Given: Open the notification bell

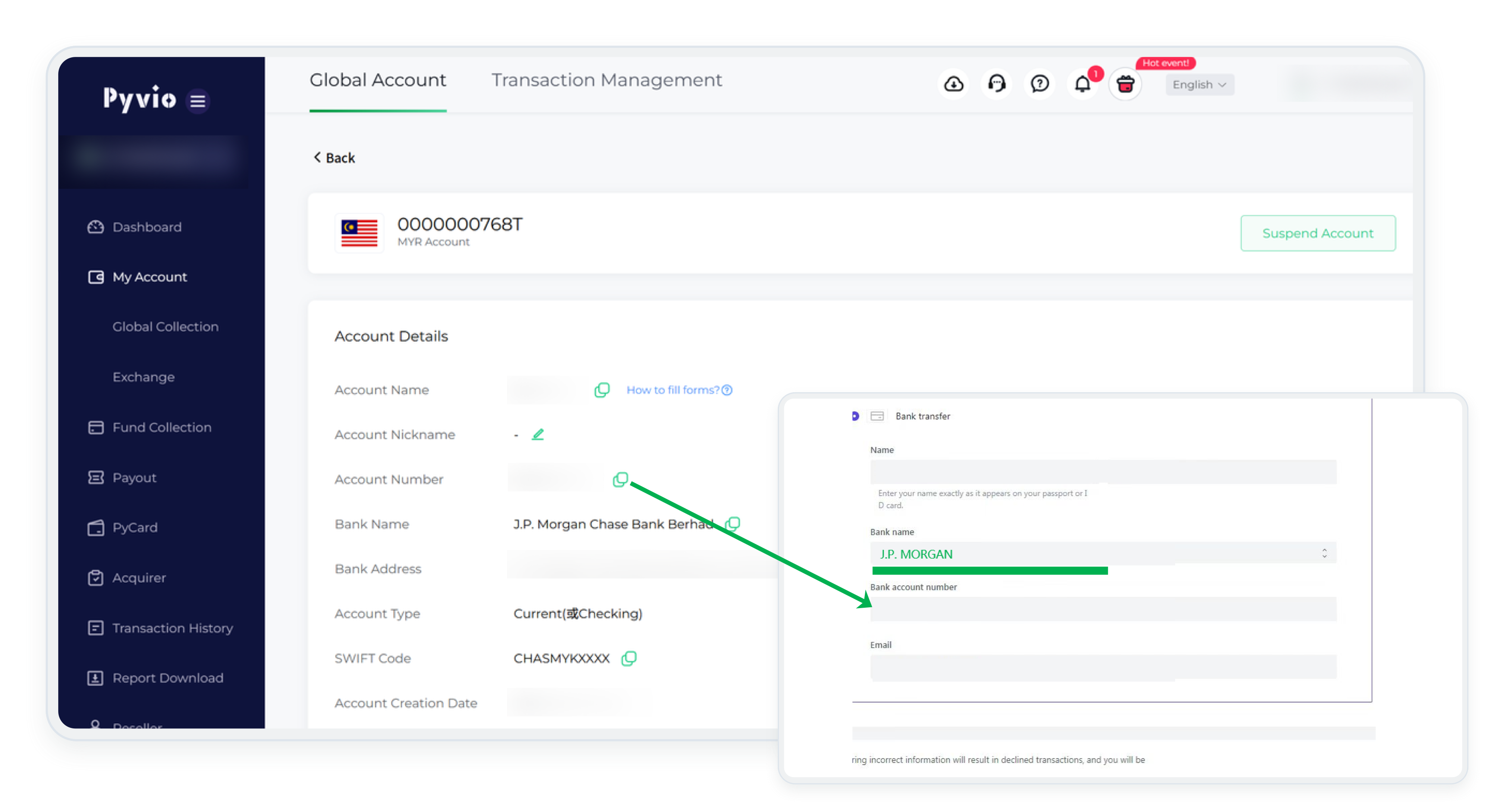Looking at the screenshot, I should pos(1083,84).
